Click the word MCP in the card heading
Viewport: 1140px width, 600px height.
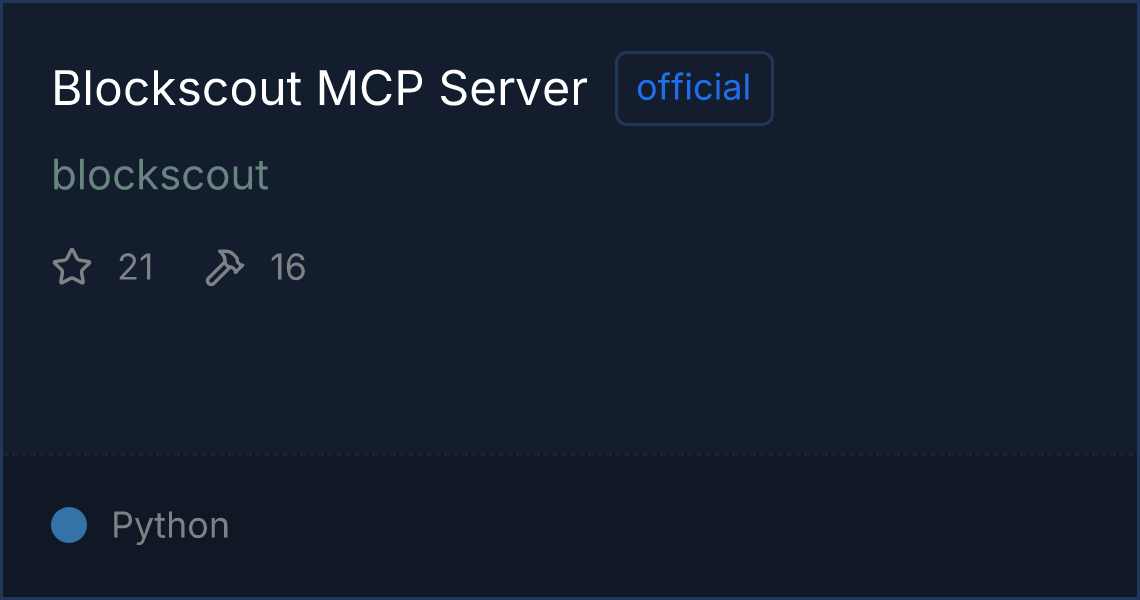coord(369,89)
